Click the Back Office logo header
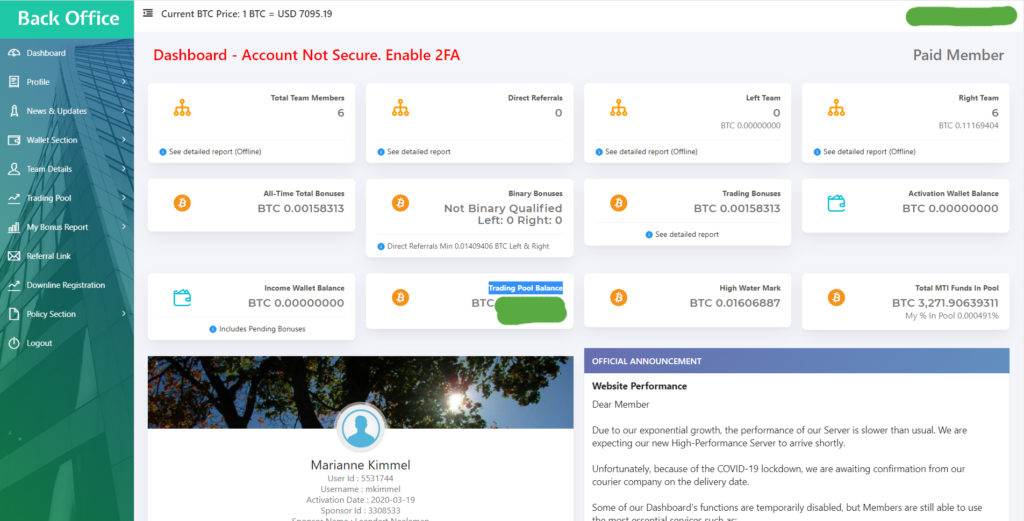This screenshot has width=1024, height=521. (67, 19)
